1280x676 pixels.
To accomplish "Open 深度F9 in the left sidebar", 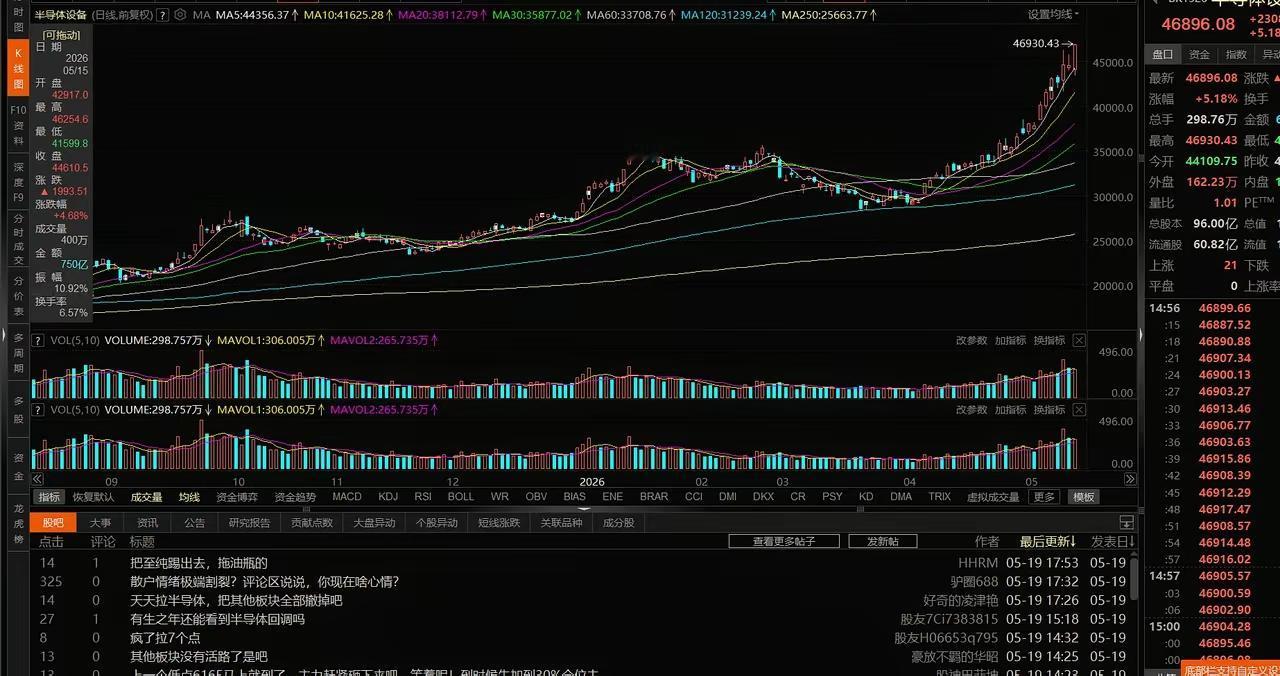I will point(18,183).
